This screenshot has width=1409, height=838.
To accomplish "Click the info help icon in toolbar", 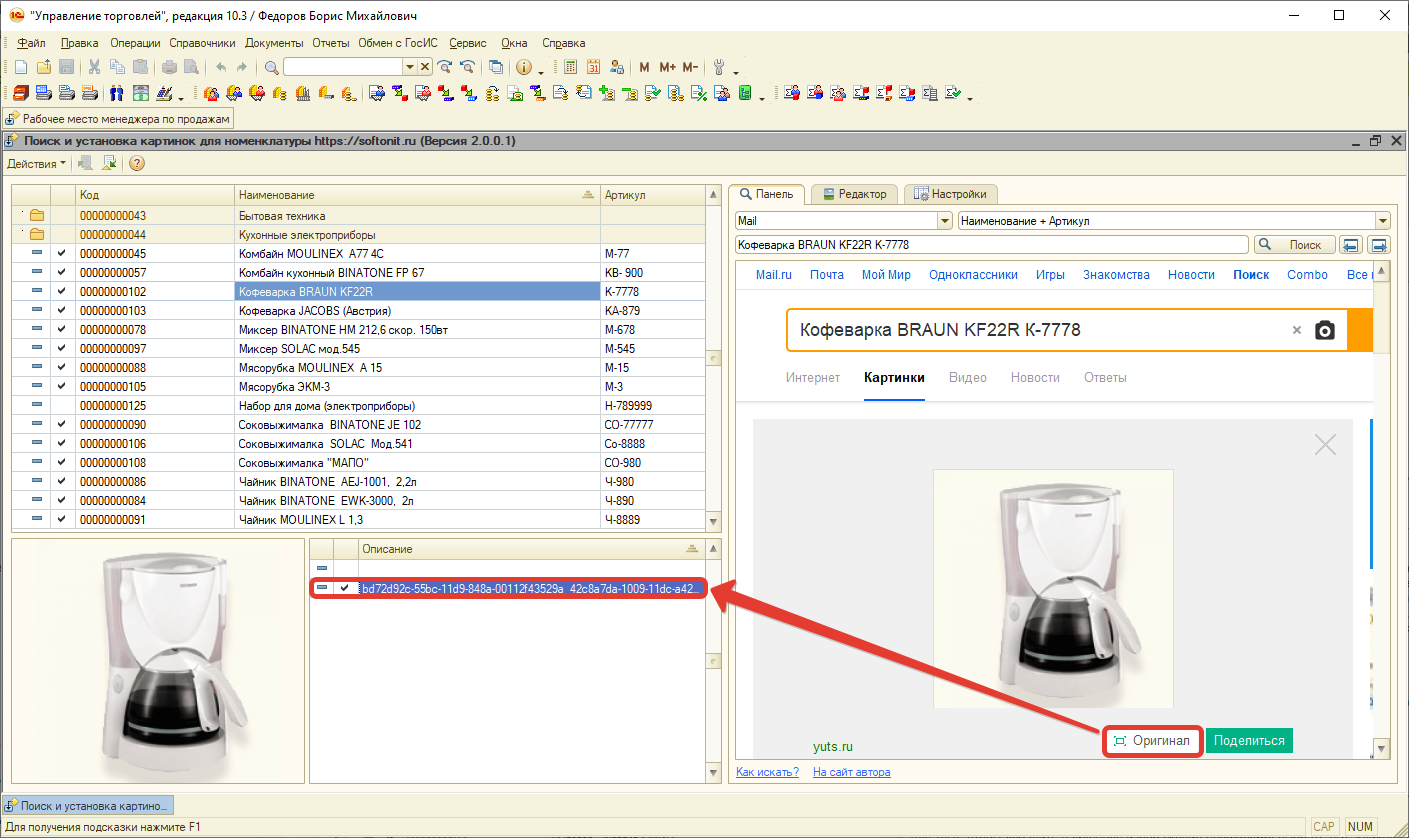I will (x=523, y=67).
